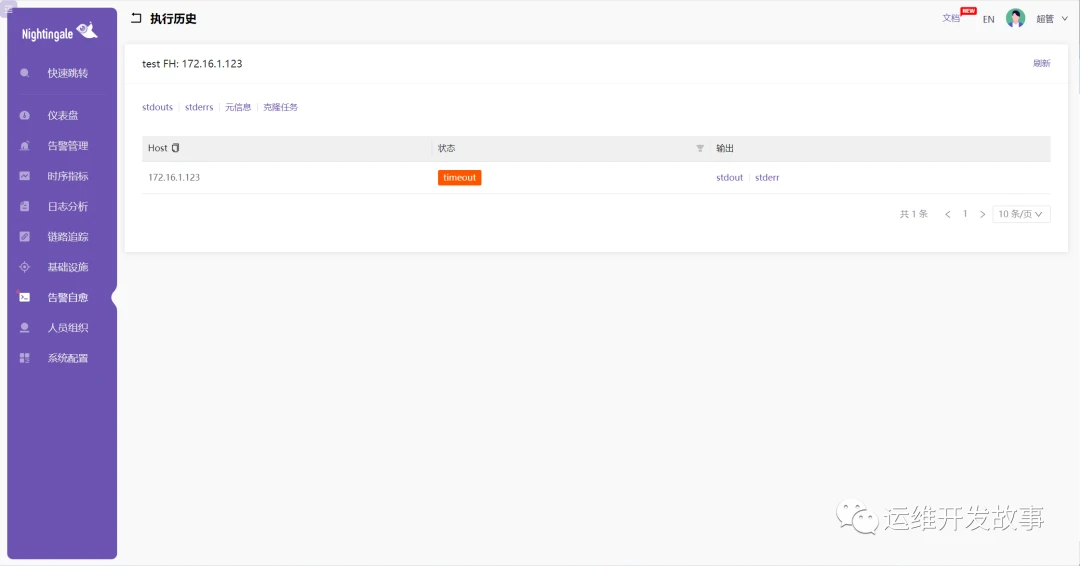
Task: Open the 状态 column filter icon
Action: point(700,148)
